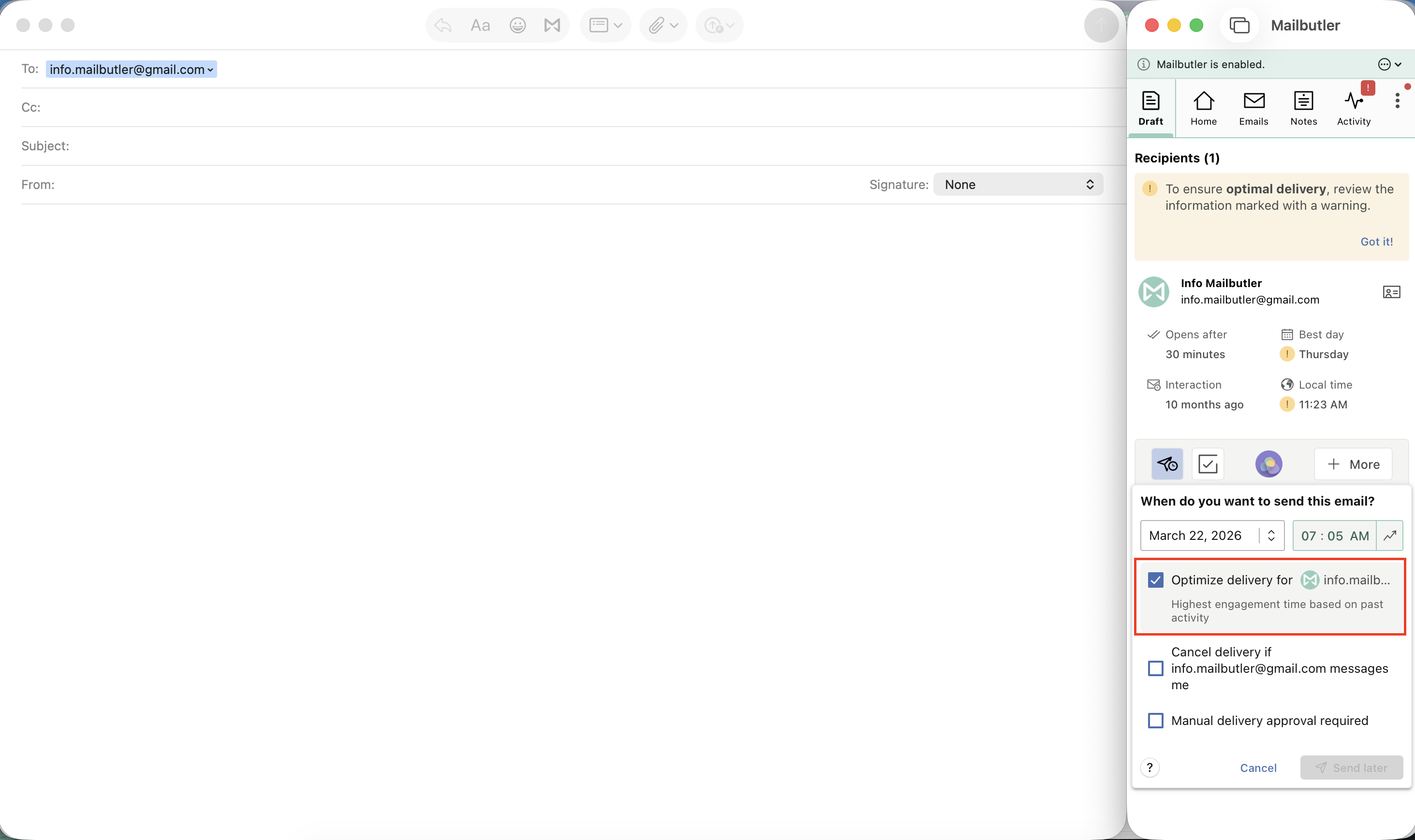This screenshot has width=1415, height=840.
Task: Uncheck Optimize delivery for checkbox
Action: tap(1155, 579)
